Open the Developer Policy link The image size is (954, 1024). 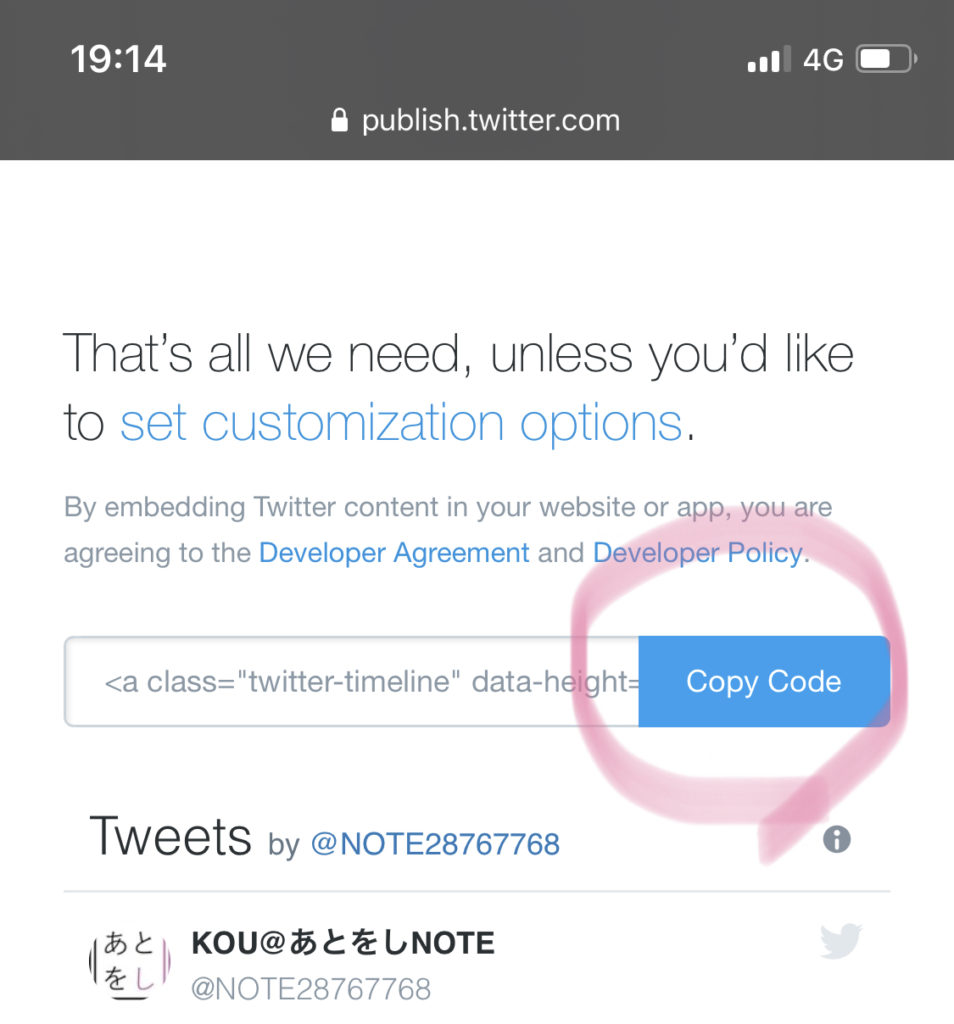click(x=697, y=553)
